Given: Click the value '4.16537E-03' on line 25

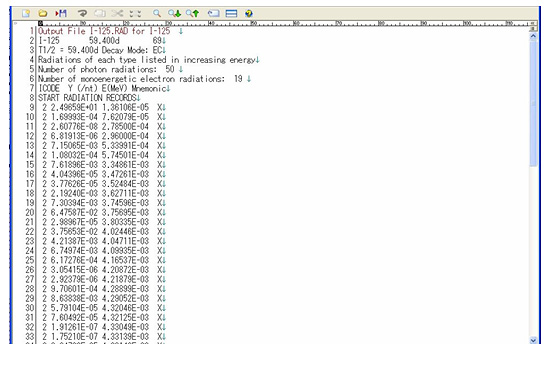Looking at the screenshot, I should coord(125,260).
